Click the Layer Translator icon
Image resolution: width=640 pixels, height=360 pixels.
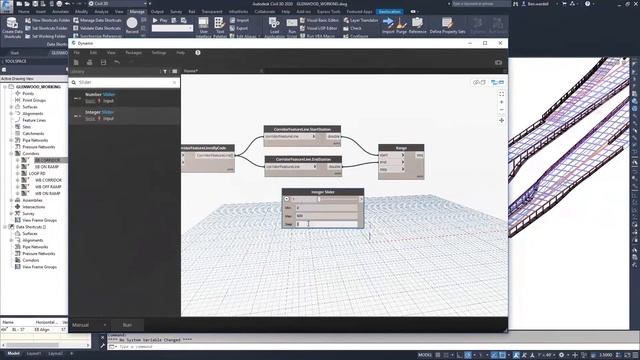[346, 20]
